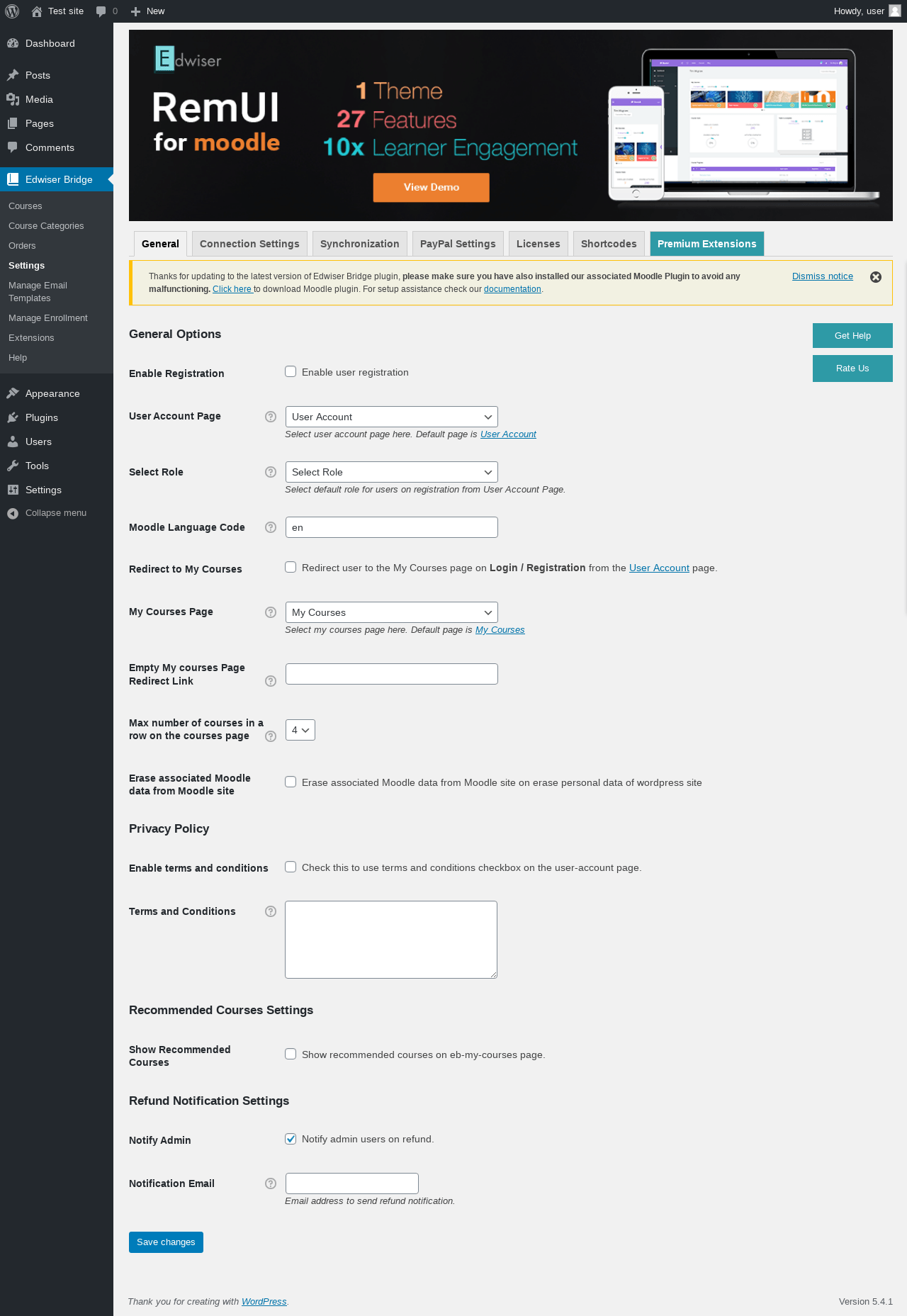This screenshot has width=907, height=1316.
Task: Click the New plus icon in admin bar
Action: point(136,11)
